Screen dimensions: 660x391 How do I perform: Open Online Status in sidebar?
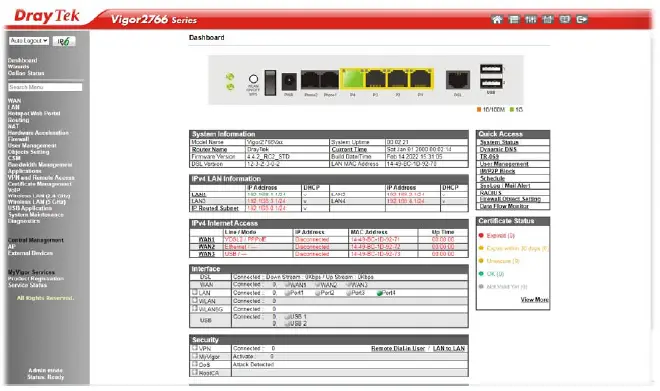pos(26,73)
